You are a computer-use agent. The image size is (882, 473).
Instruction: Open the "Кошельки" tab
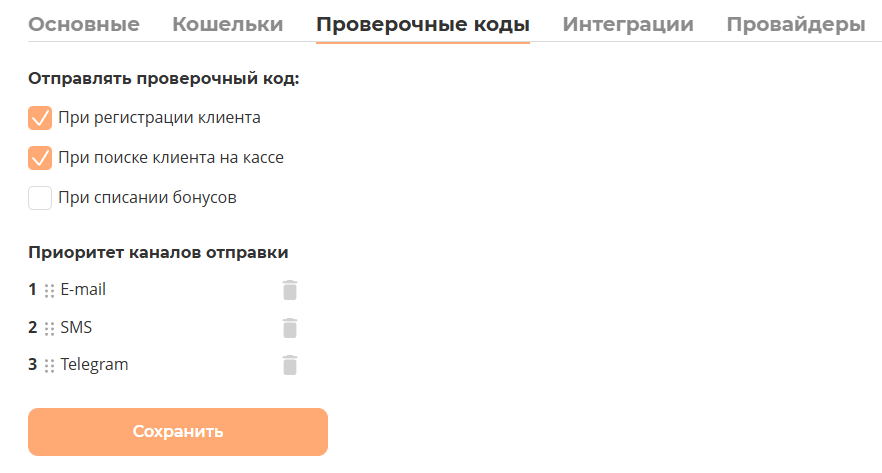tap(228, 24)
